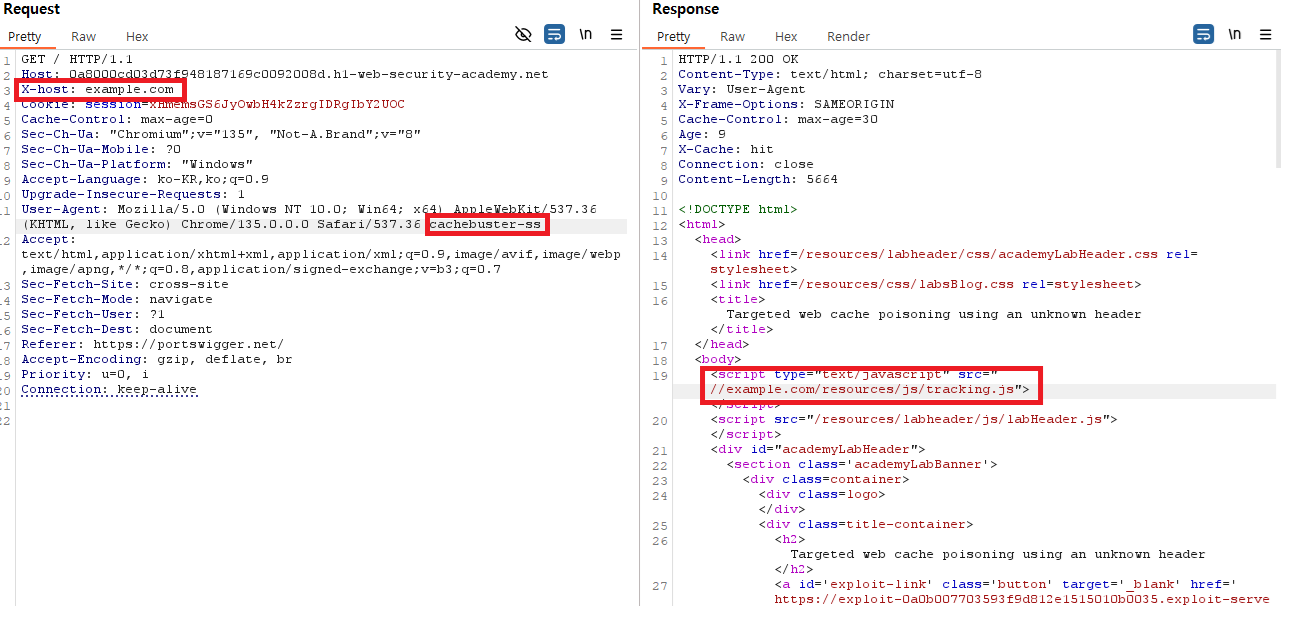Screen dimensions: 1297x625
Task: Click the '<div class=container>' line
Action: point(826,479)
